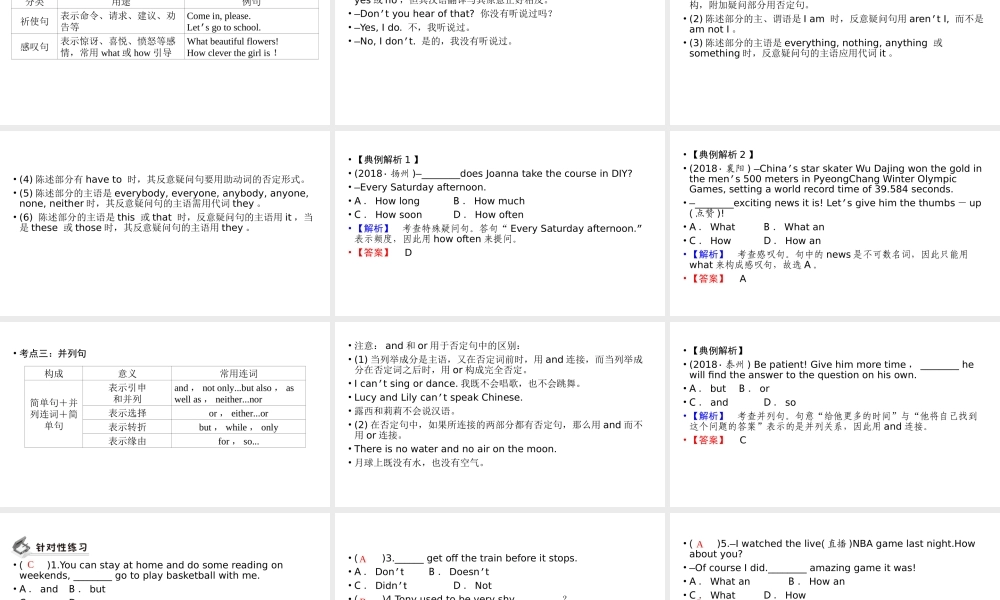The width and height of the screenshot is (1000, 600).
Task: Select the 【典例解析 1 】 heading
Action: point(387,159)
